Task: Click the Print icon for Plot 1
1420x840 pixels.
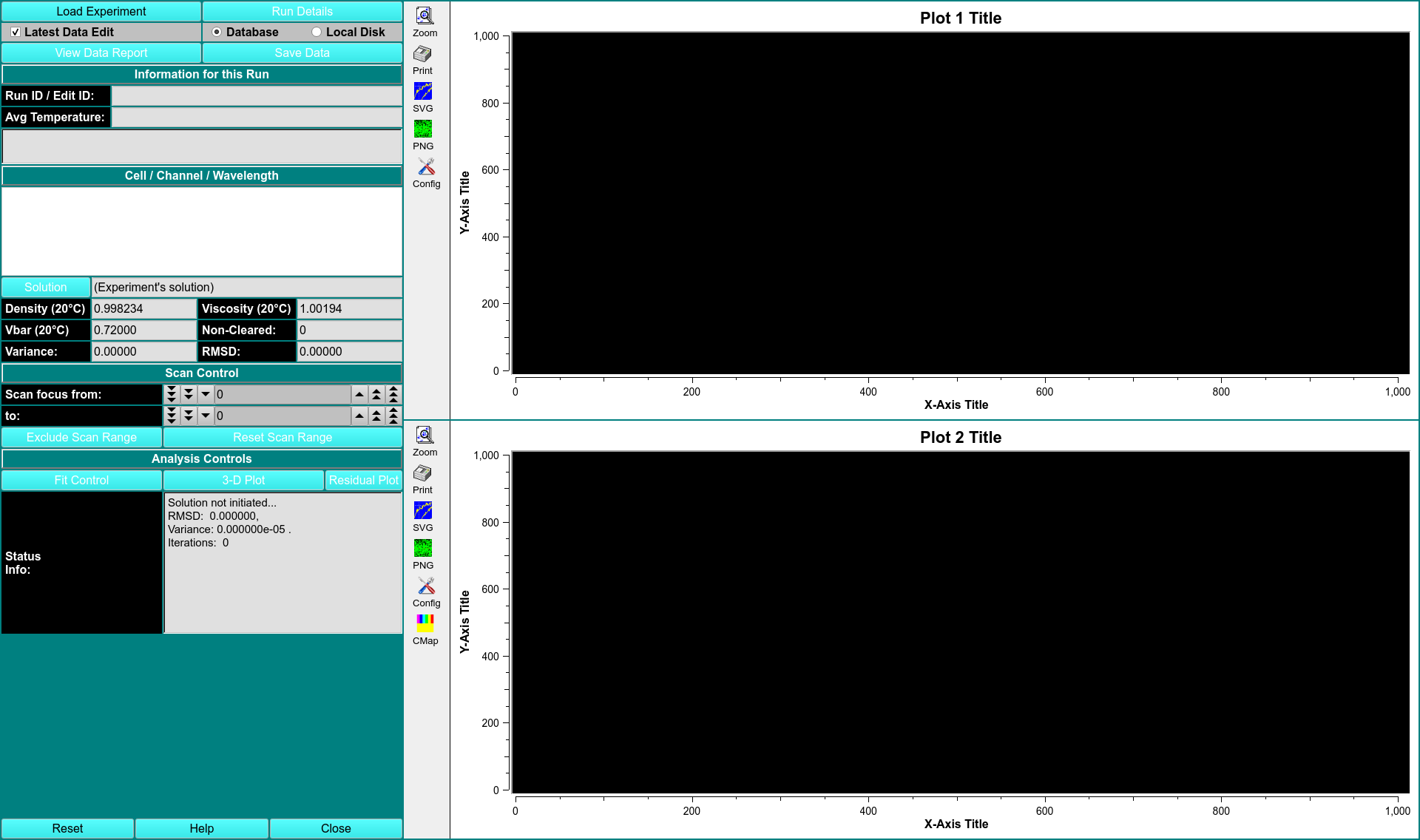Action: pos(423,55)
